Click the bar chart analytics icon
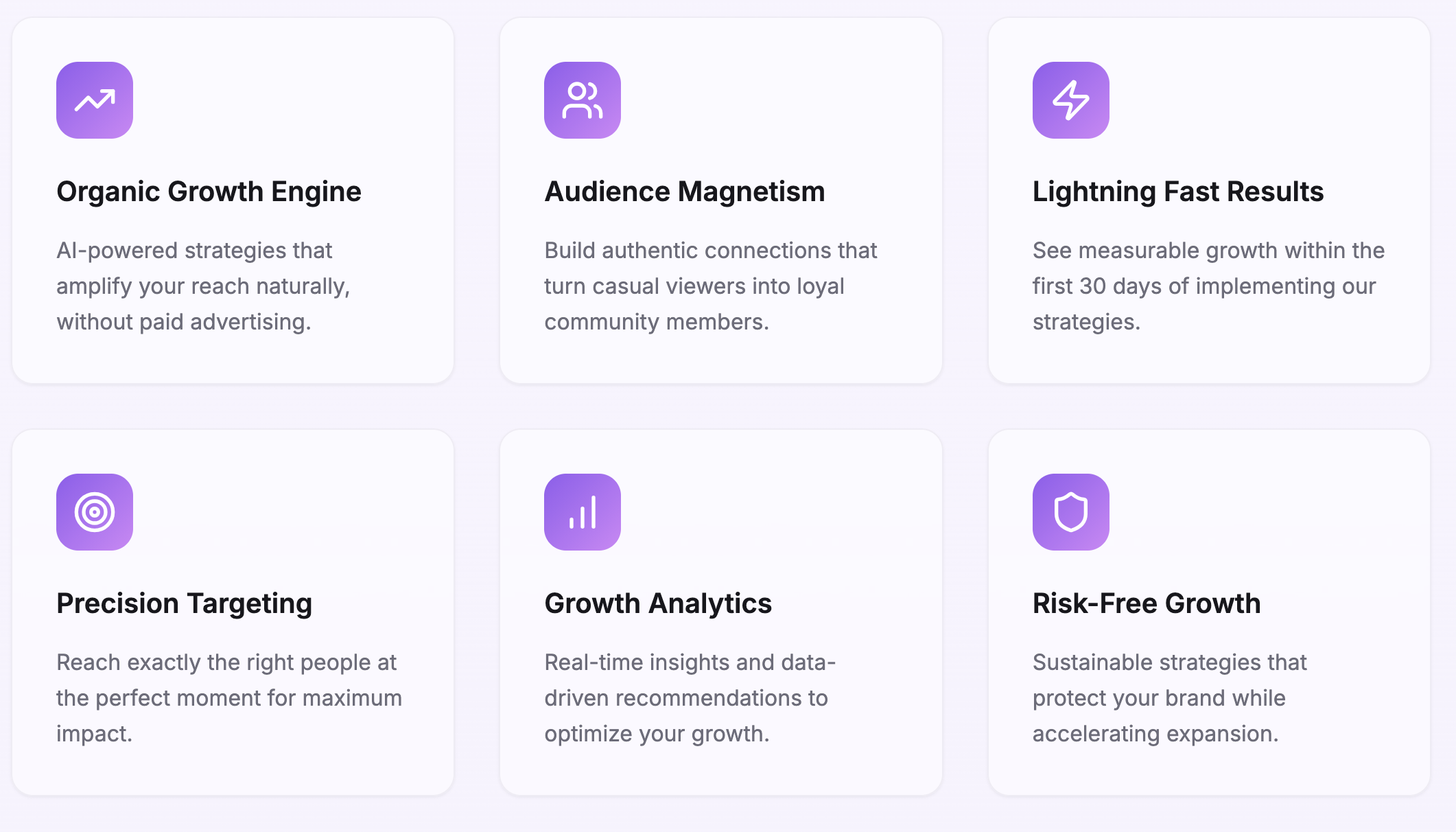 pos(583,512)
